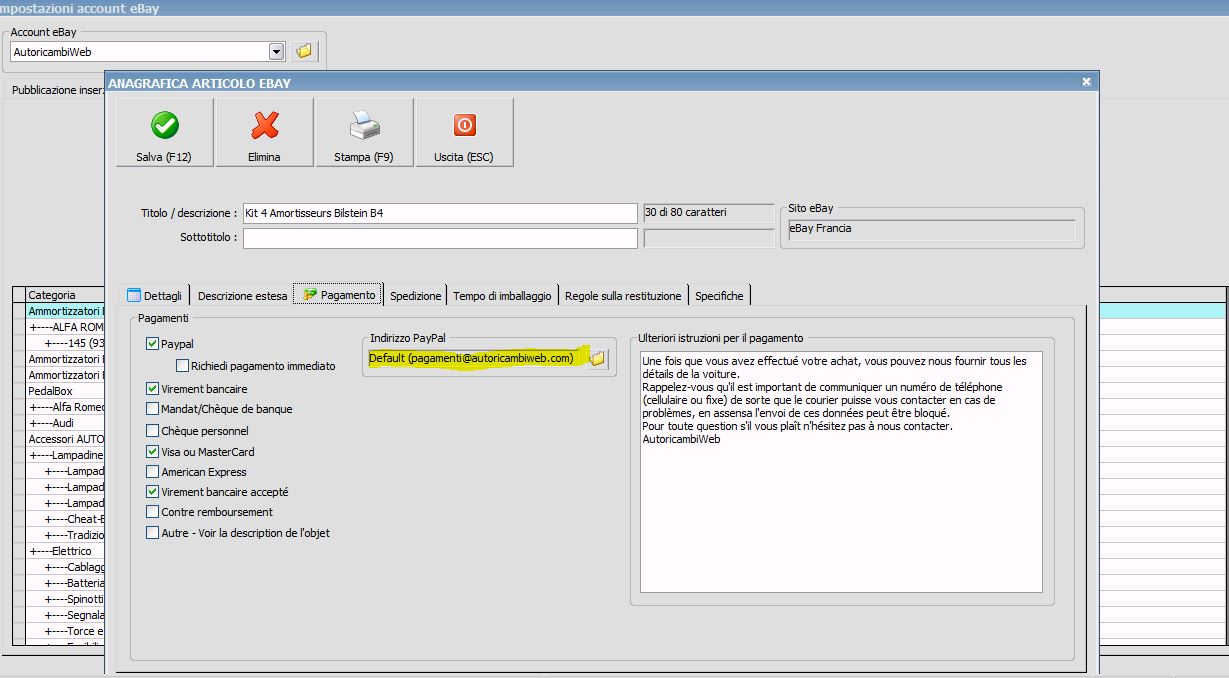Viewport: 1229px width, 678px height.
Task: Enable Chèque personnel checkbox
Action: [x=153, y=431]
